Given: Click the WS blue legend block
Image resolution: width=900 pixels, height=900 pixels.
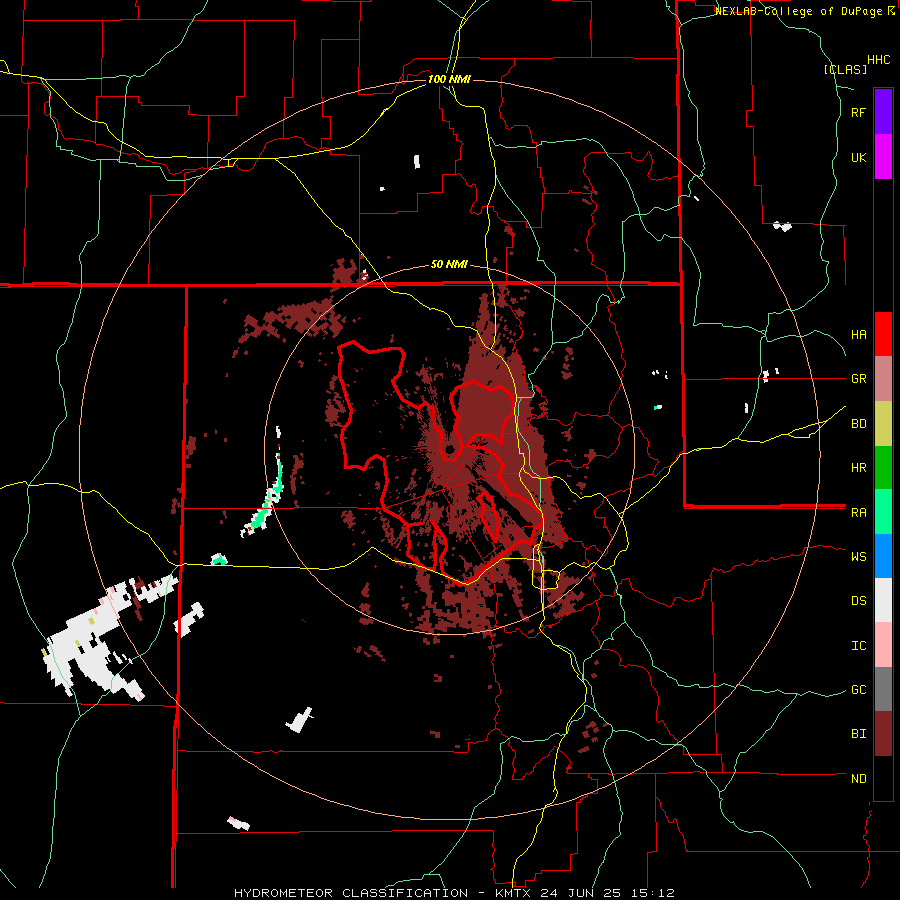Looking at the screenshot, I should click(x=883, y=556).
